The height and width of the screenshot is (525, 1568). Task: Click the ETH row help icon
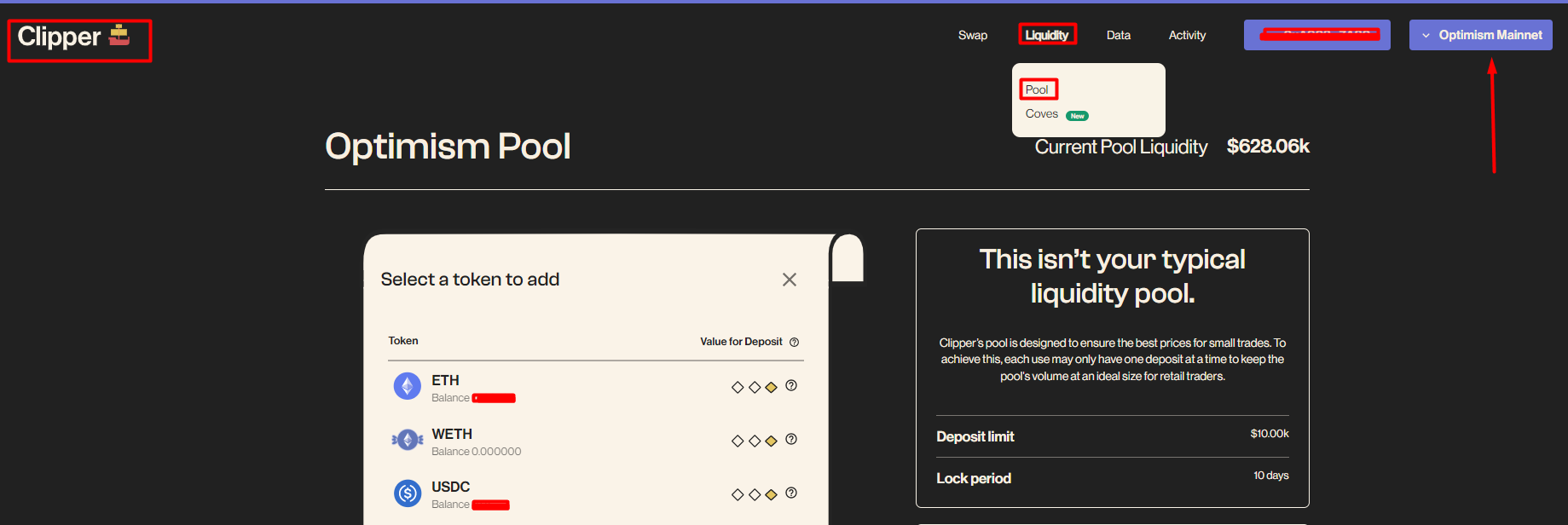click(791, 385)
